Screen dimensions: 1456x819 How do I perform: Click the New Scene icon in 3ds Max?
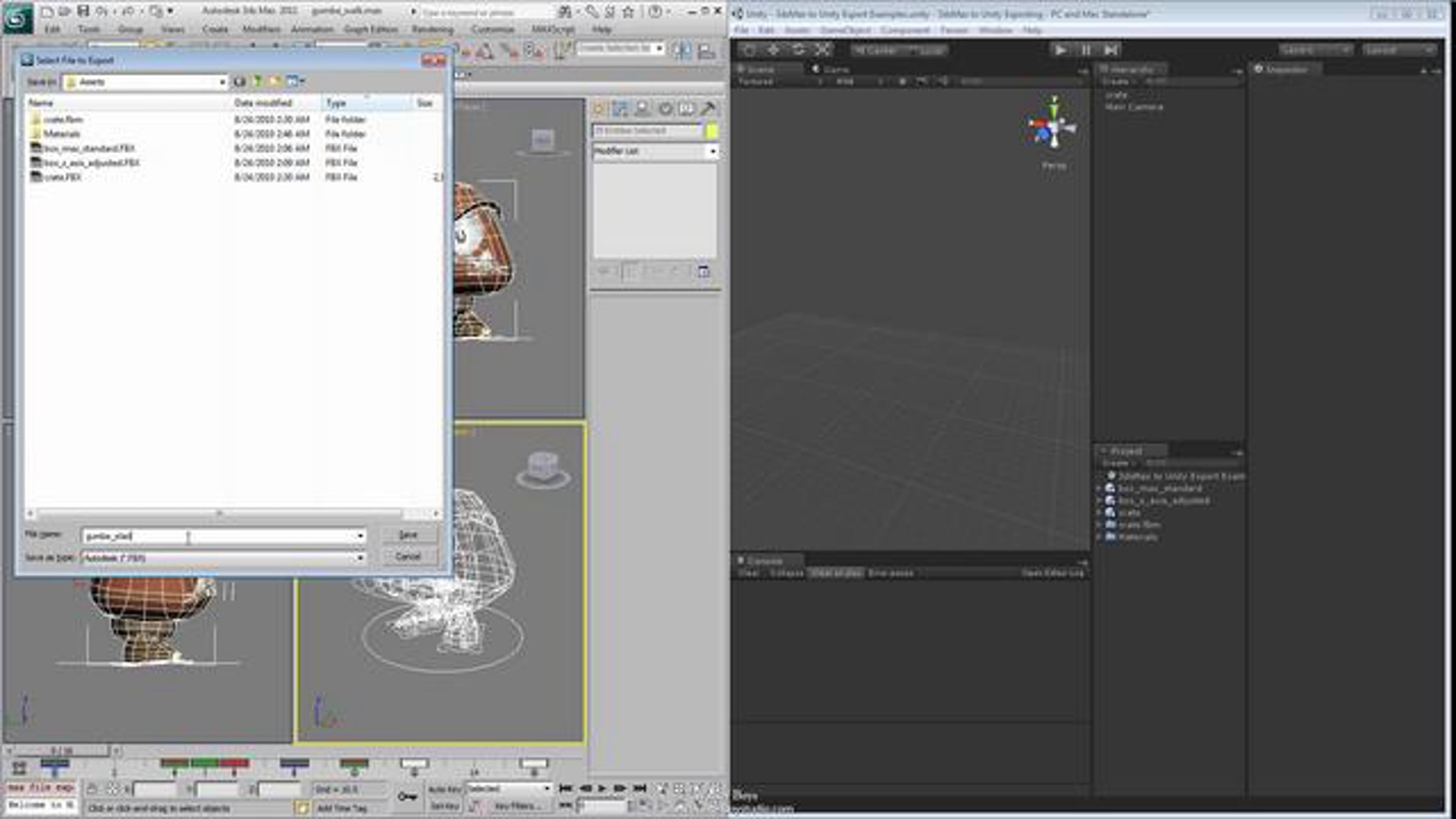click(x=47, y=11)
